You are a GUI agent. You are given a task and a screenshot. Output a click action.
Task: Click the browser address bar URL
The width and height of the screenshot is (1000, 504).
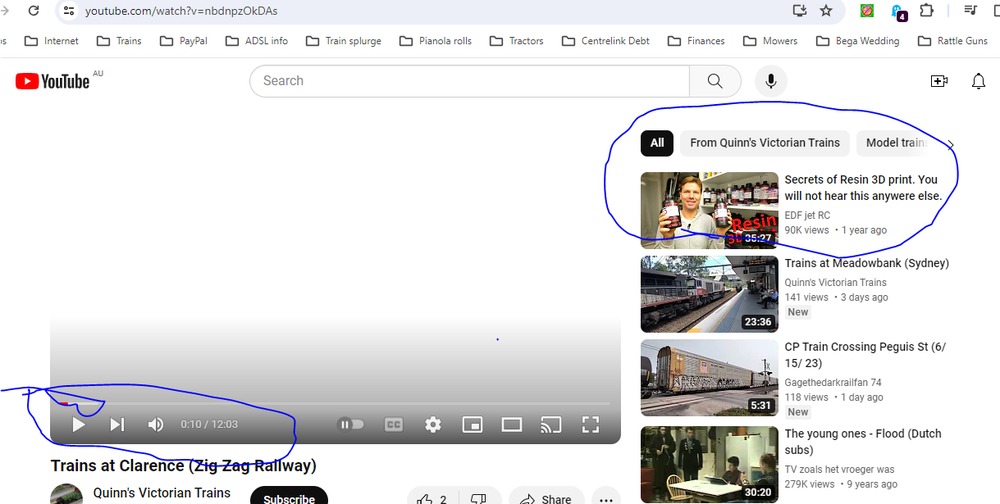[x=181, y=11]
